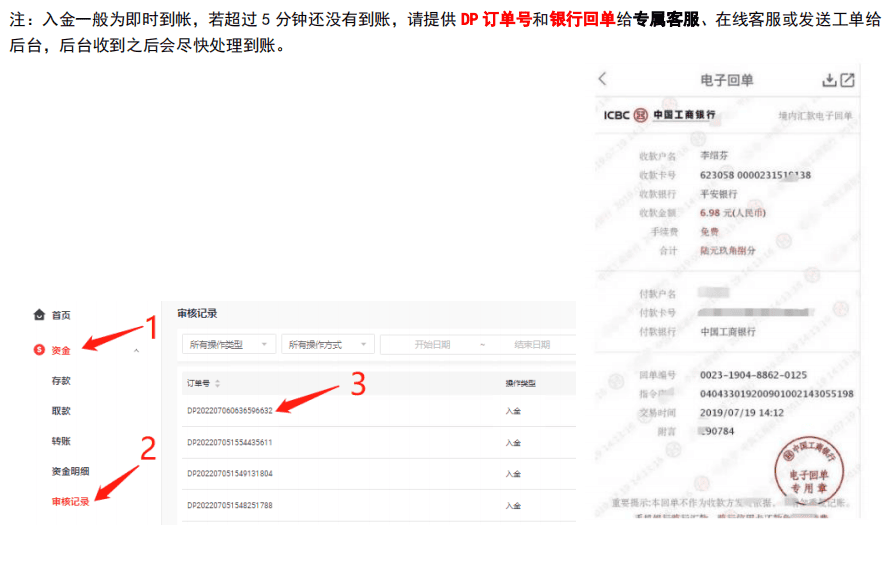Select 转账 in the sidebar

(x=61, y=441)
